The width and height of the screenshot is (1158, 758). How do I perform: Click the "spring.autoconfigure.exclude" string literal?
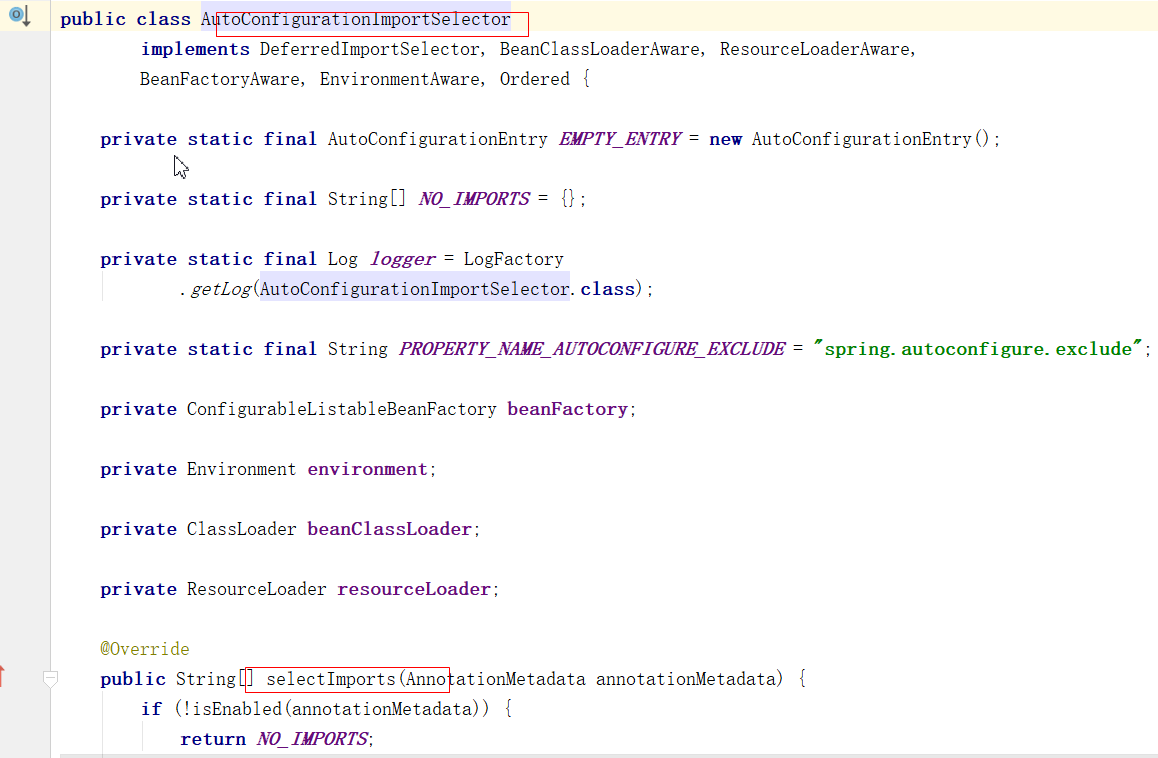[978, 349]
